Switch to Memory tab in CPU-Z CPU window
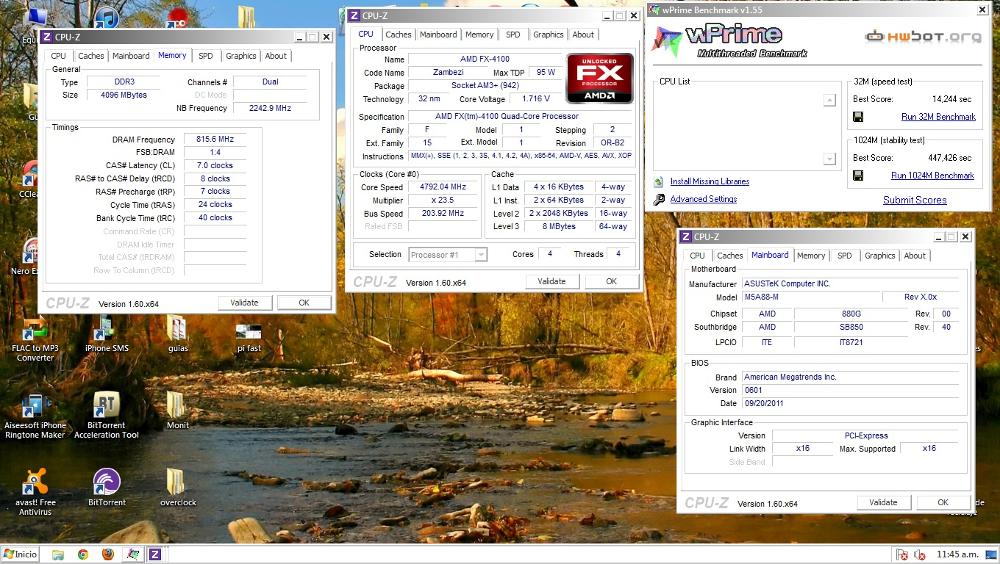The image size is (1000, 564). click(x=479, y=34)
